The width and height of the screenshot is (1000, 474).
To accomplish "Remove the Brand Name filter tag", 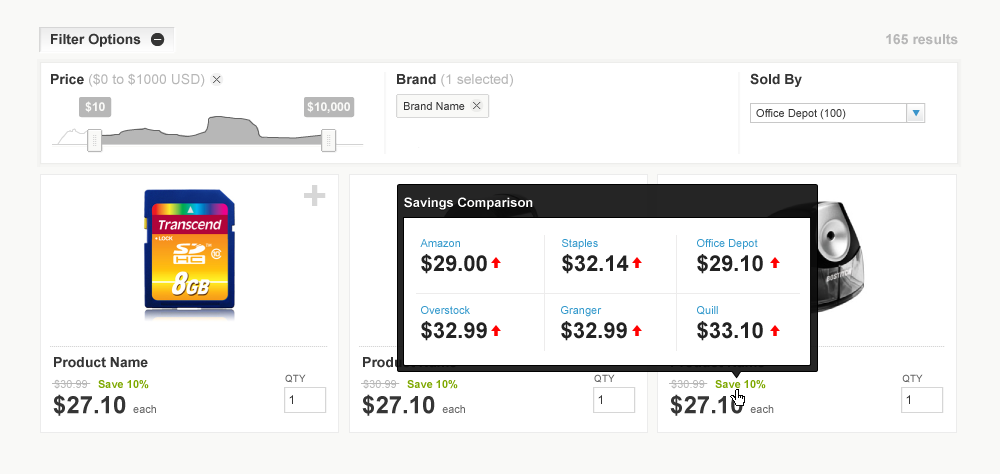I will tap(476, 106).
